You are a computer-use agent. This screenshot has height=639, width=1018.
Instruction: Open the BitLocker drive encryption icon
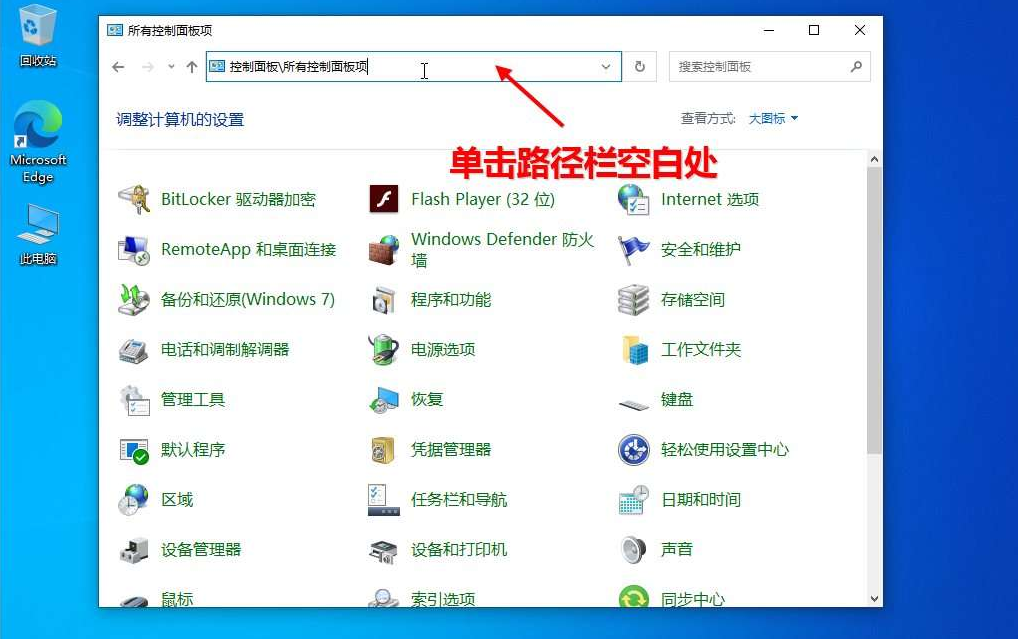click(x=134, y=199)
